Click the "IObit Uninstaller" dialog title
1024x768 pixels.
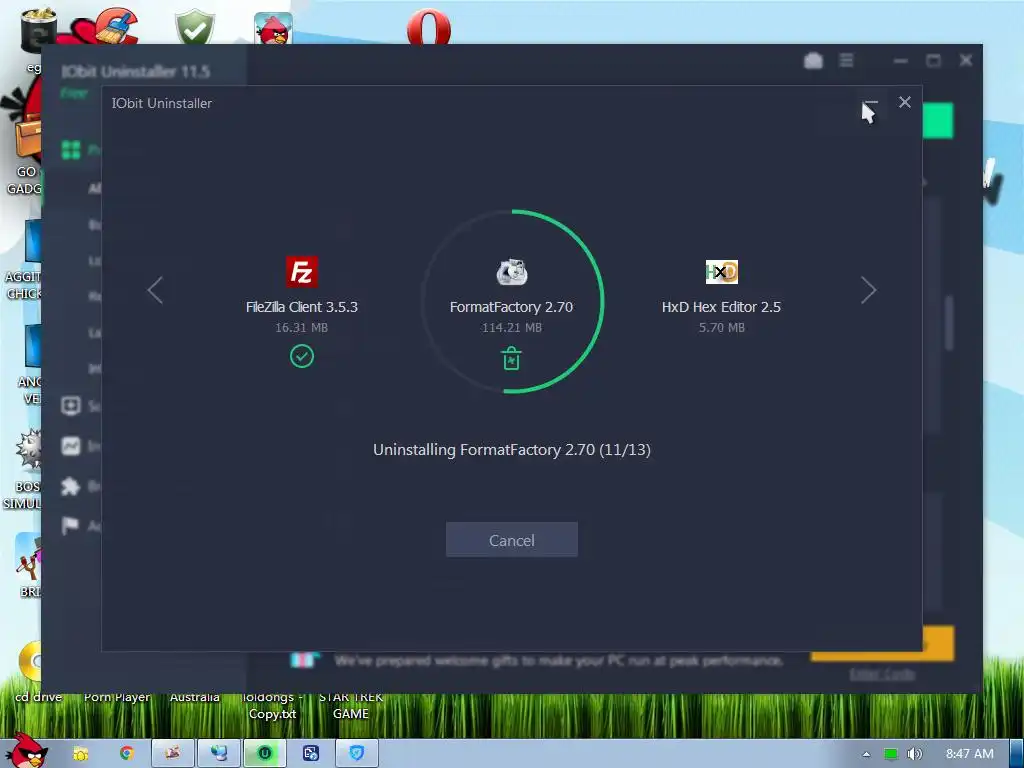click(162, 103)
